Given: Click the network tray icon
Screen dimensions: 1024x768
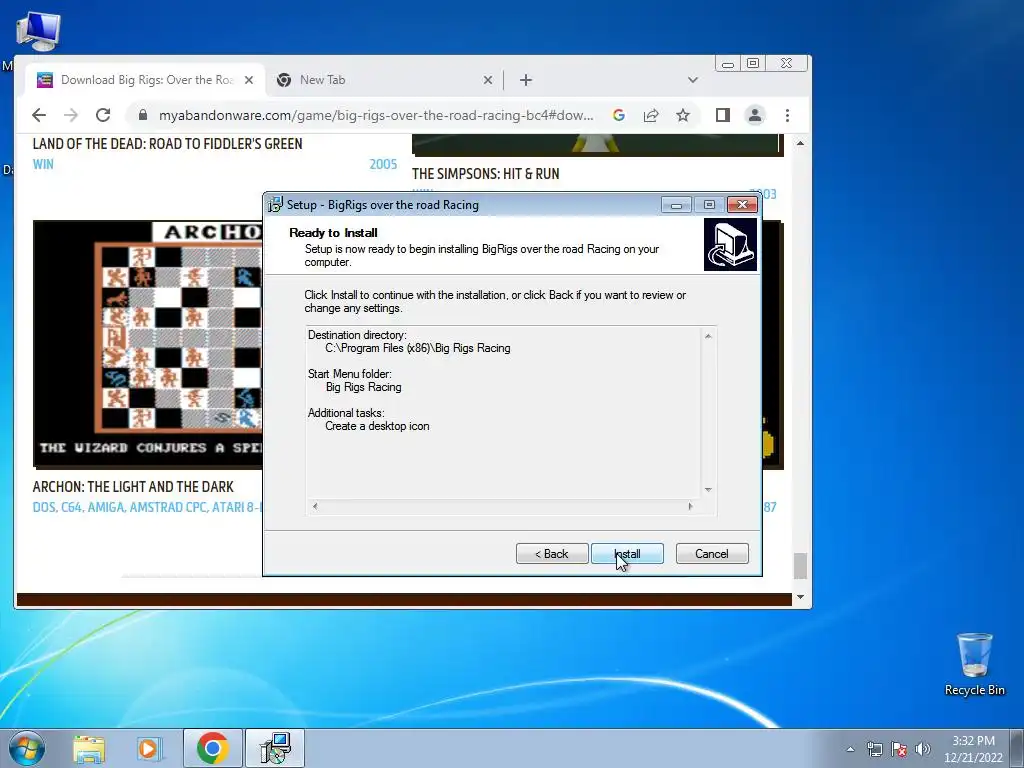Looking at the screenshot, I should (874, 749).
